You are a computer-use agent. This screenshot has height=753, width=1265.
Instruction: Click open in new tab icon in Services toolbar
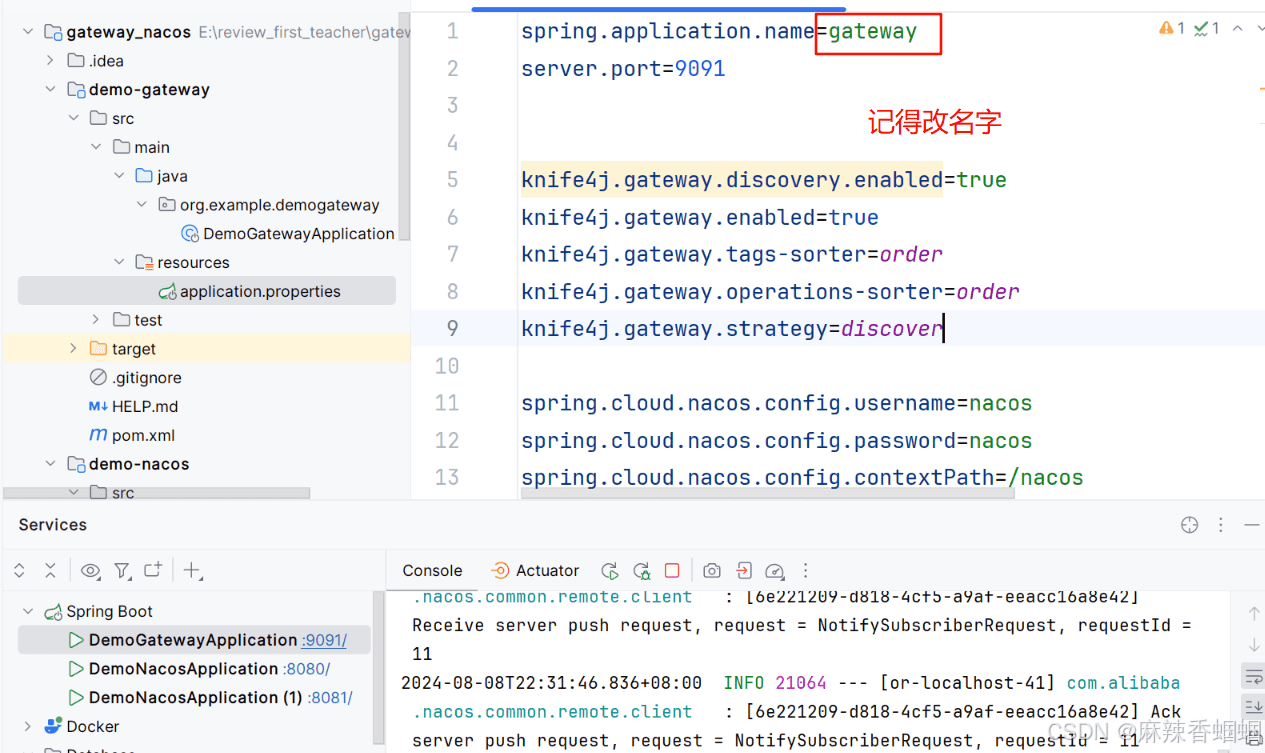coord(153,570)
